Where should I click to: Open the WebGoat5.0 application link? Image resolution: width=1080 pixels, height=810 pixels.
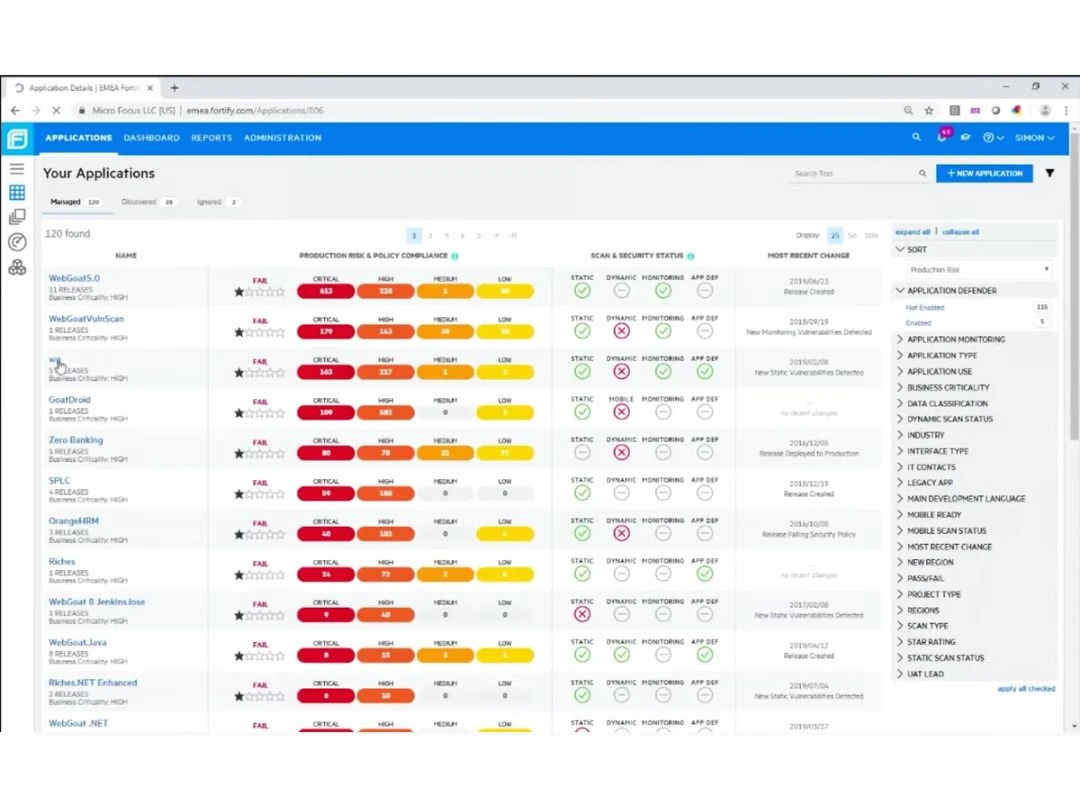coord(74,278)
